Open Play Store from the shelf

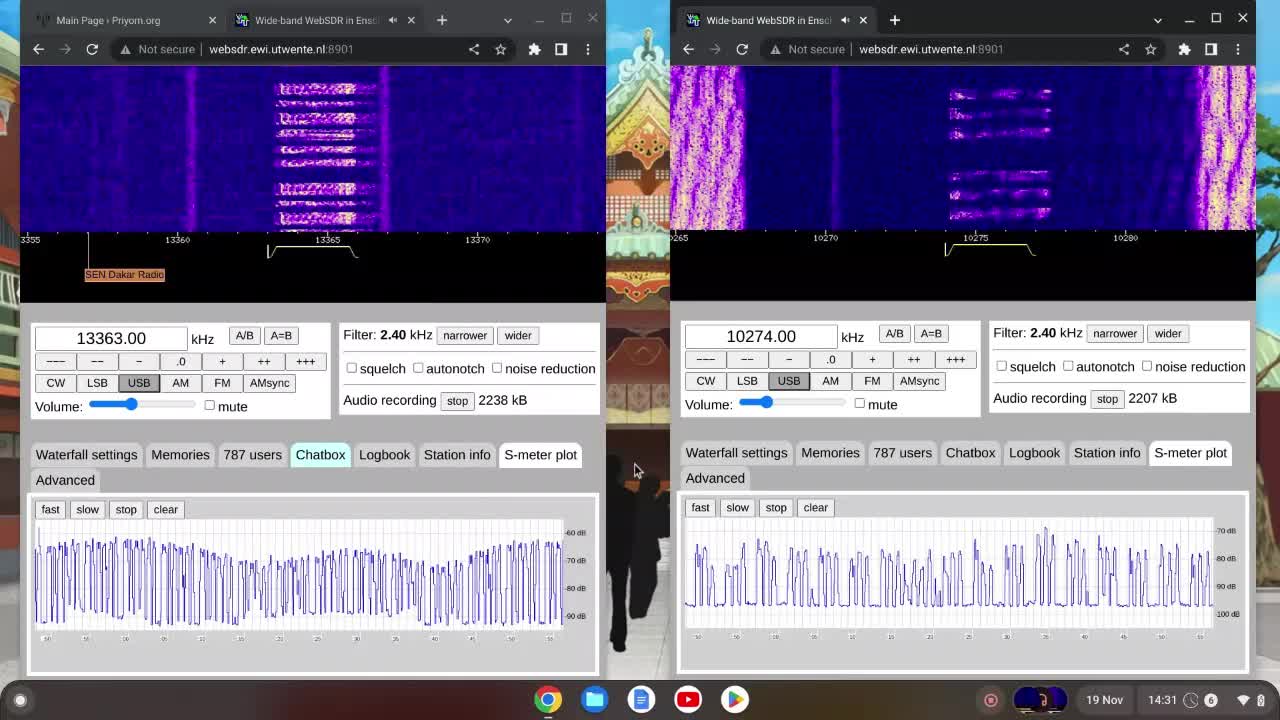coord(735,699)
